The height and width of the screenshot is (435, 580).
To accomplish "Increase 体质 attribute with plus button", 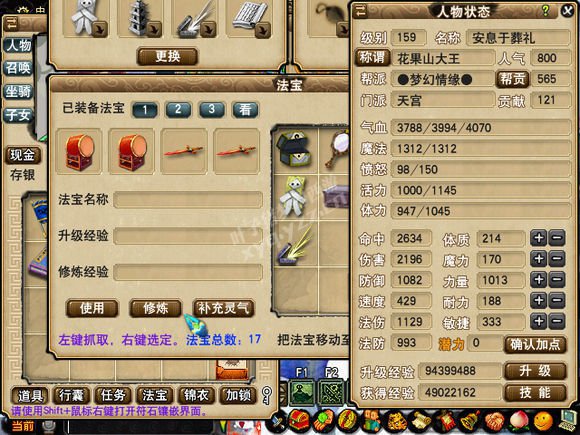I will [x=539, y=238].
